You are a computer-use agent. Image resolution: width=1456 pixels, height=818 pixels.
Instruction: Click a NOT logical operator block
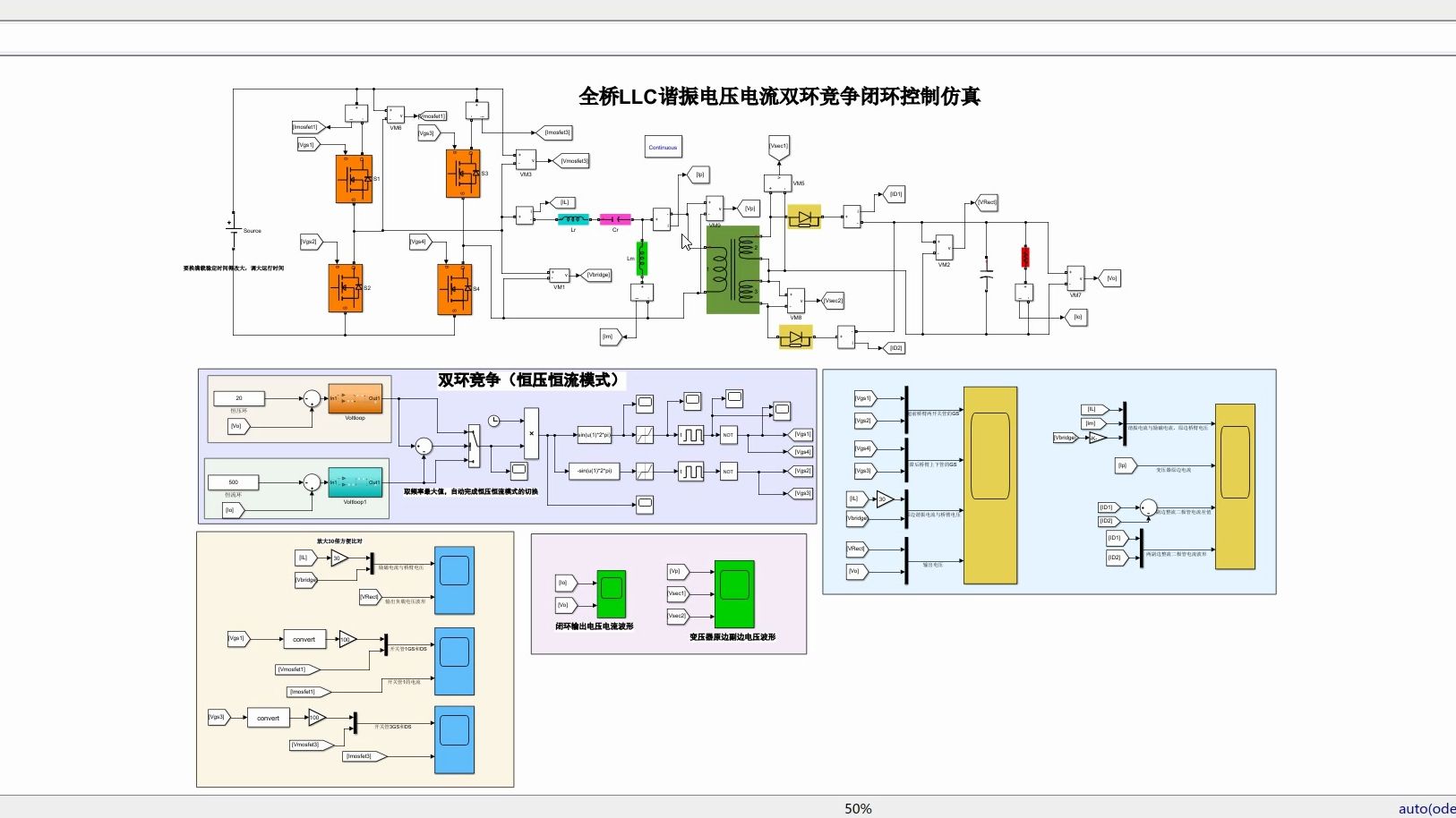pos(728,435)
